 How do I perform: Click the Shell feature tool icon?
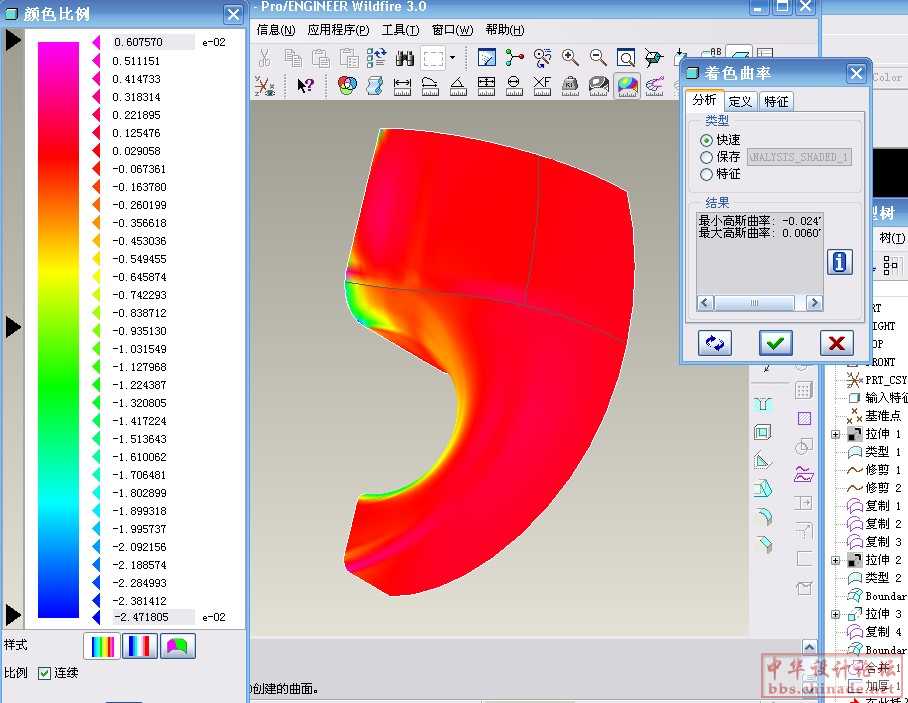pos(763,432)
